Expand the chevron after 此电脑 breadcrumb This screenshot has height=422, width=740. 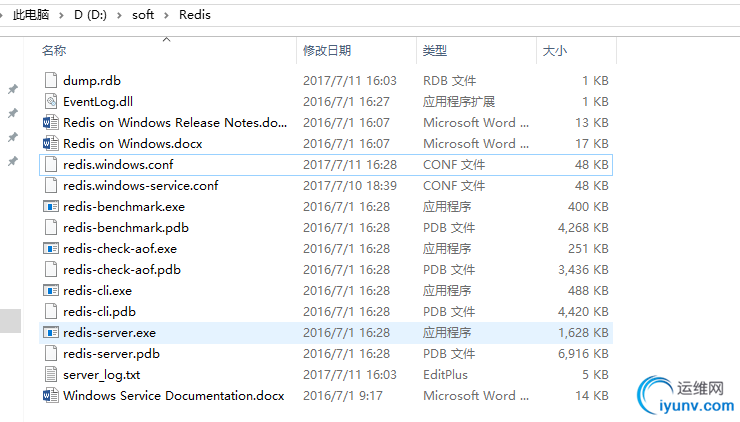pyautogui.click(x=61, y=15)
